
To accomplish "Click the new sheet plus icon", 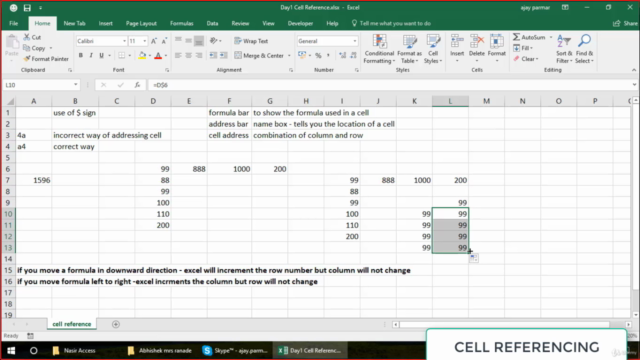I will point(116,324).
